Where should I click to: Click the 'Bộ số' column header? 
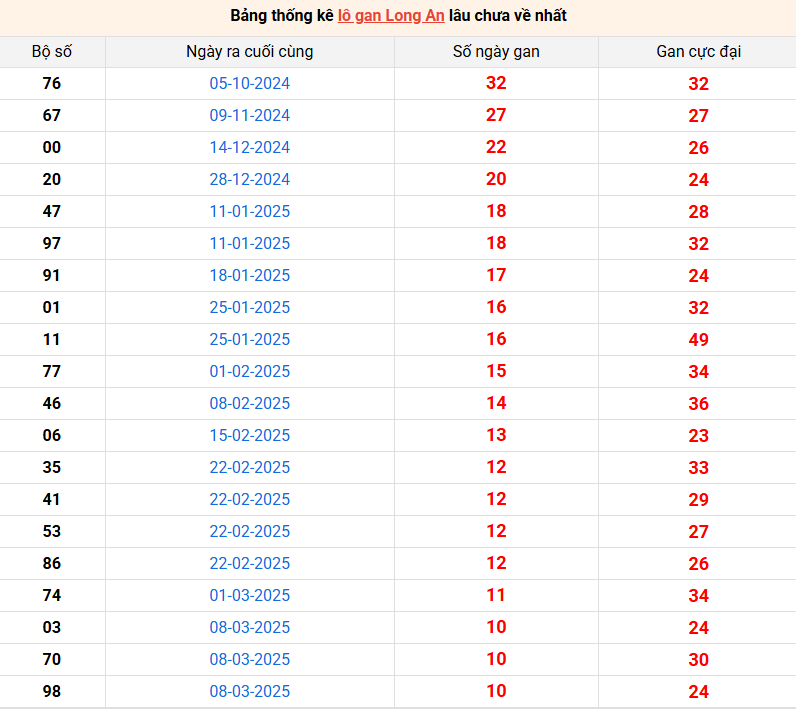[x=52, y=52]
